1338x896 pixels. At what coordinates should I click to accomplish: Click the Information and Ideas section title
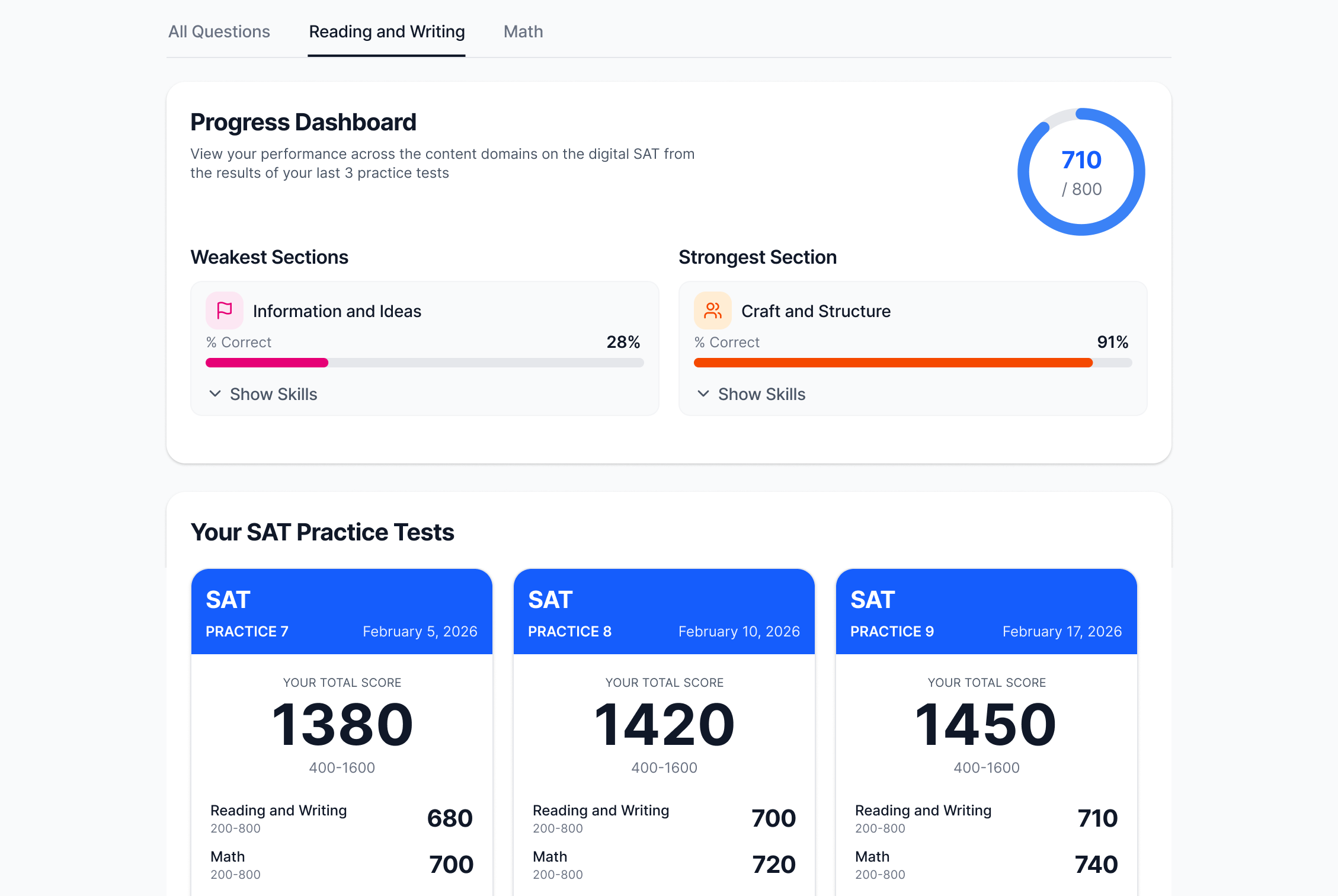tap(337, 311)
